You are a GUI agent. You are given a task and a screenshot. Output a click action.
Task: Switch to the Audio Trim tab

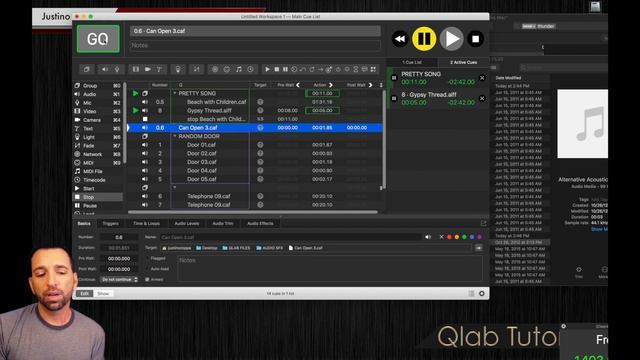[223, 224]
